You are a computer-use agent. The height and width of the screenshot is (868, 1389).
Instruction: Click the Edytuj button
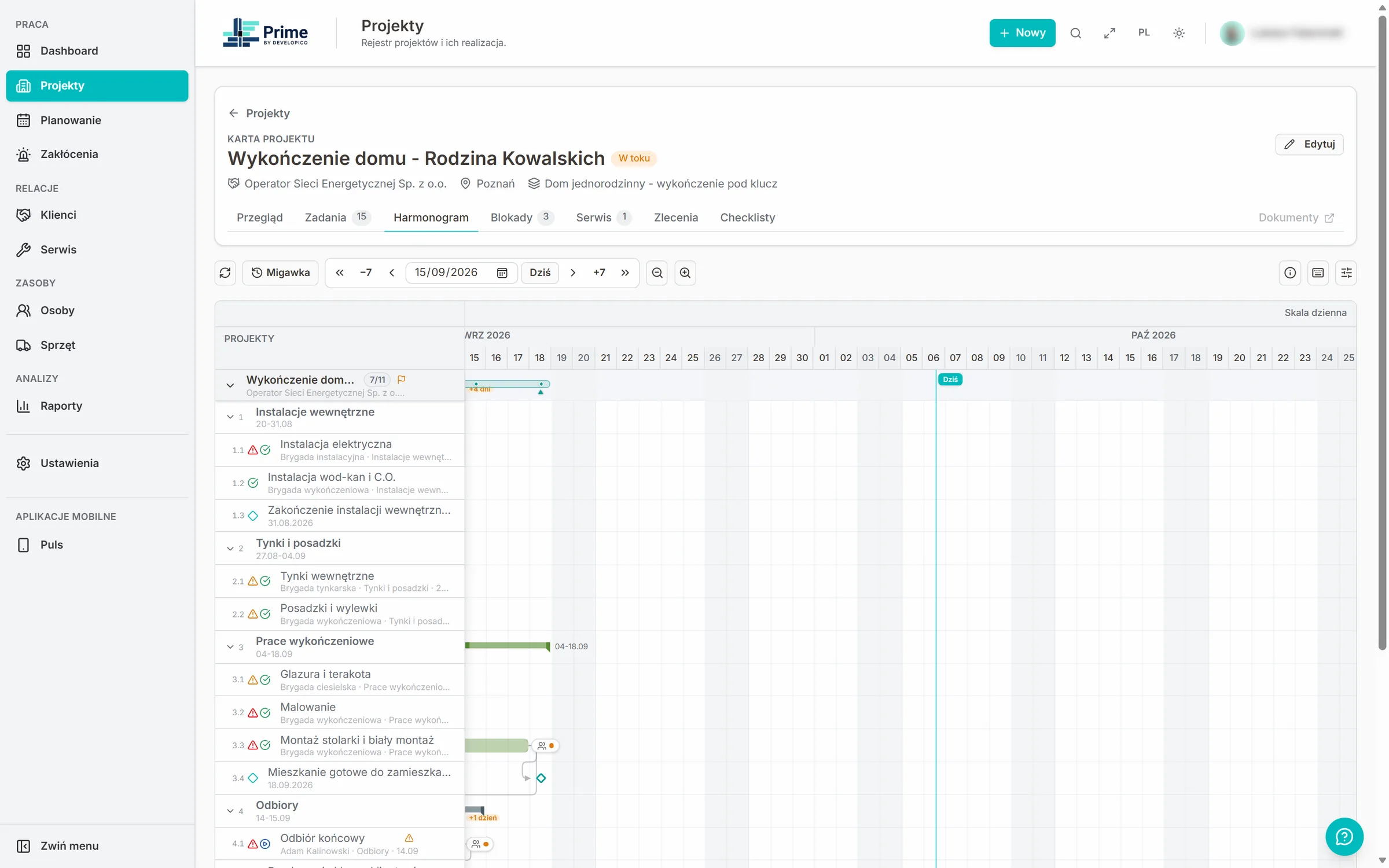[x=1309, y=144]
